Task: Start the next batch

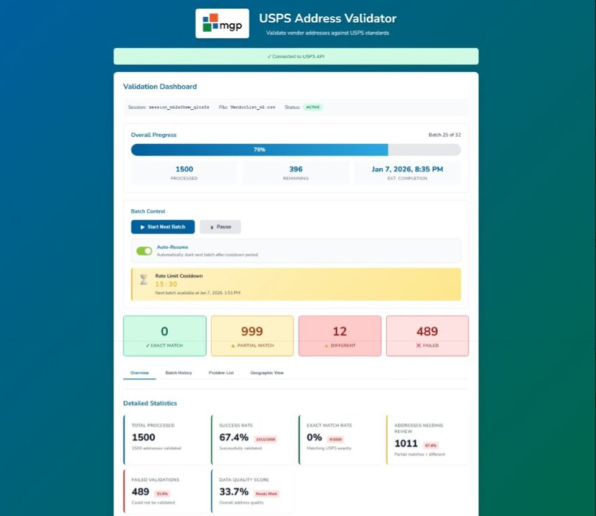Action: click(163, 227)
